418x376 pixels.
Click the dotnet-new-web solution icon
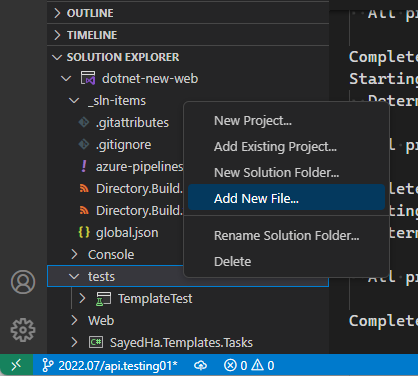pyautogui.click(x=88, y=78)
